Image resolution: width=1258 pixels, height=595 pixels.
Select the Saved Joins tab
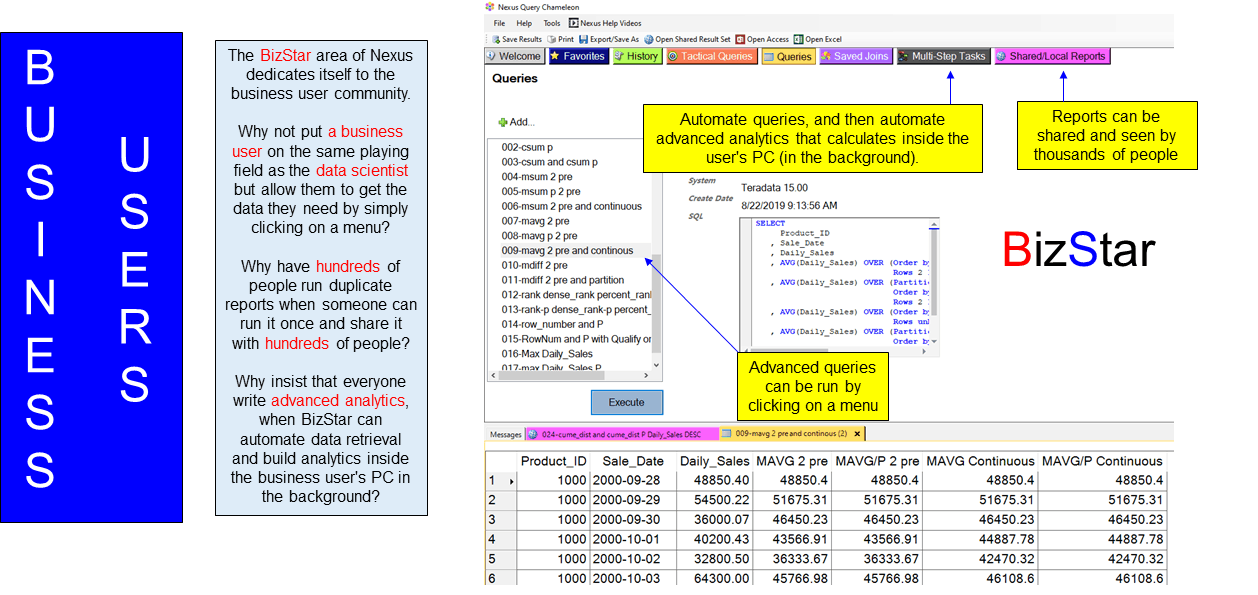click(x=853, y=57)
